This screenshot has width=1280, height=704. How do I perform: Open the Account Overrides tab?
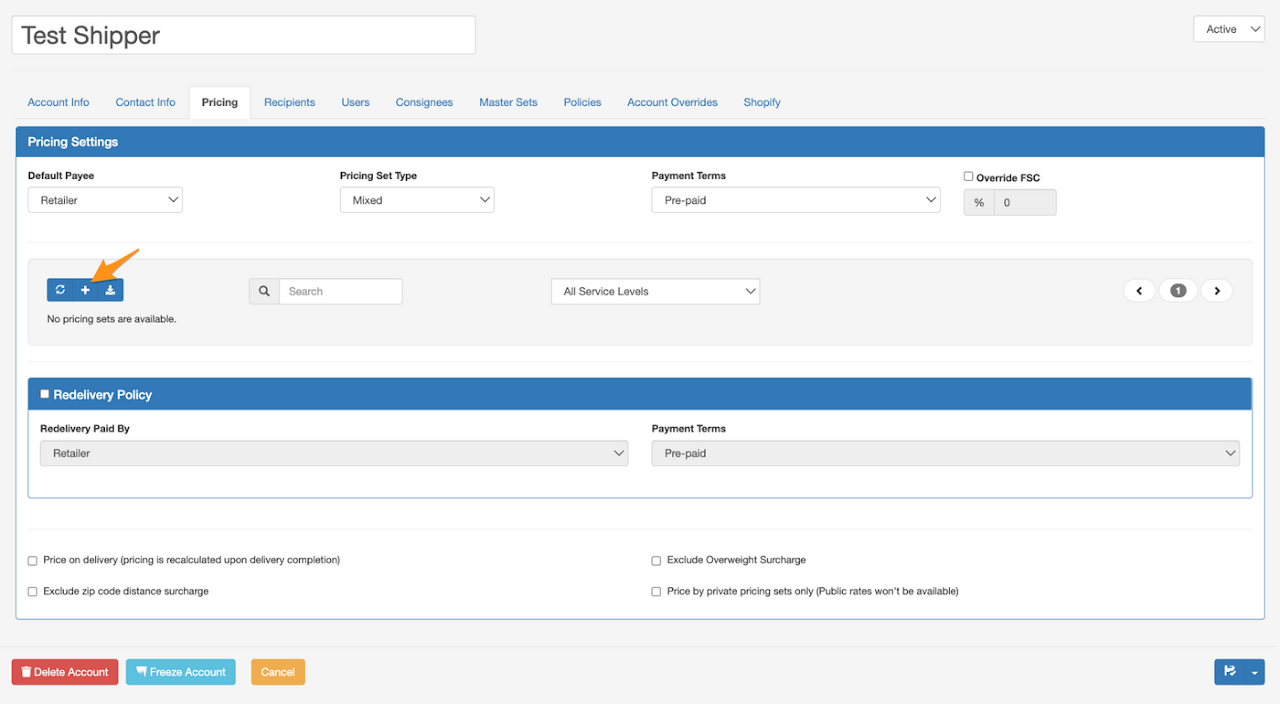click(672, 102)
